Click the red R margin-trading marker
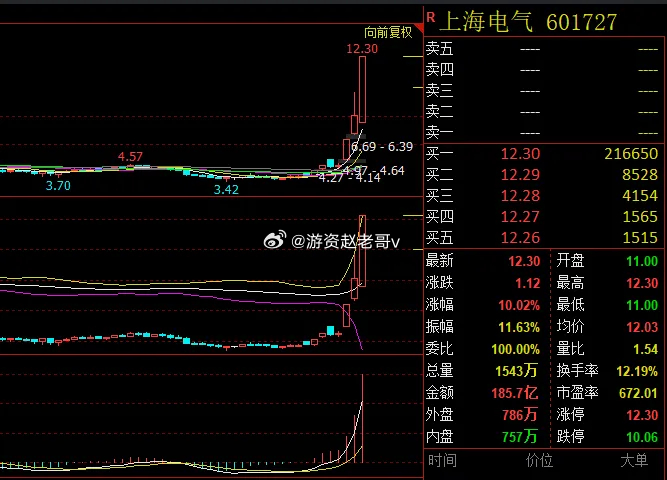 coord(430,17)
